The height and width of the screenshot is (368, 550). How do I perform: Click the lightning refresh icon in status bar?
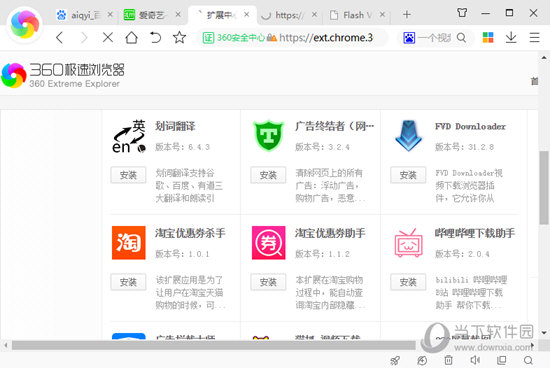(422, 360)
